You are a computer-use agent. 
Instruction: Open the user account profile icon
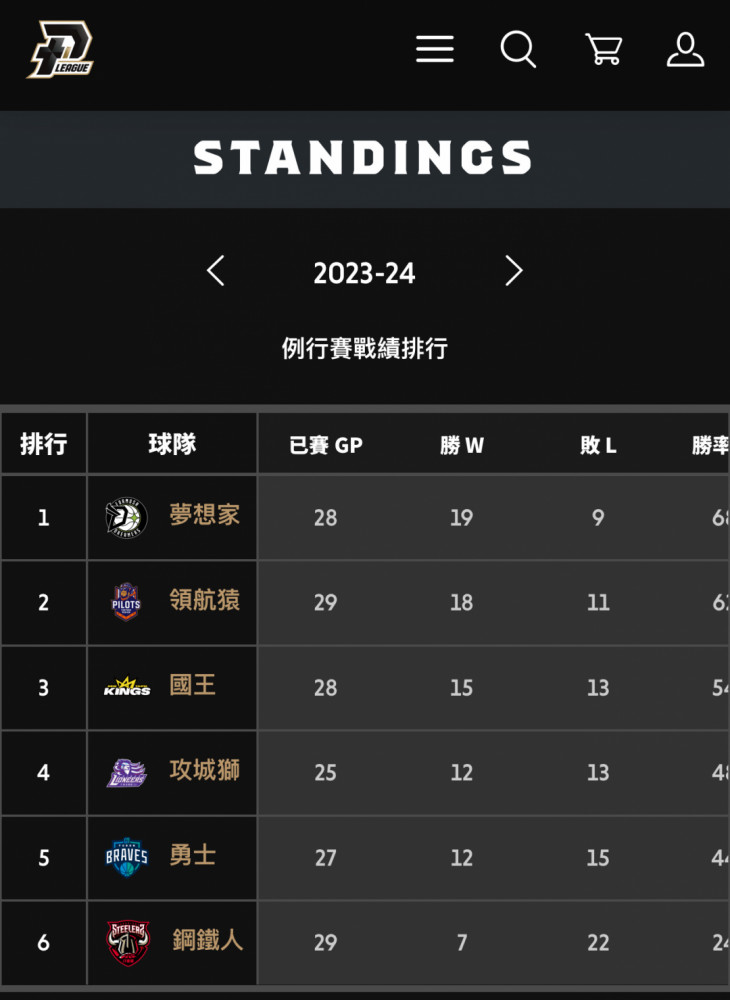[x=685, y=50]
